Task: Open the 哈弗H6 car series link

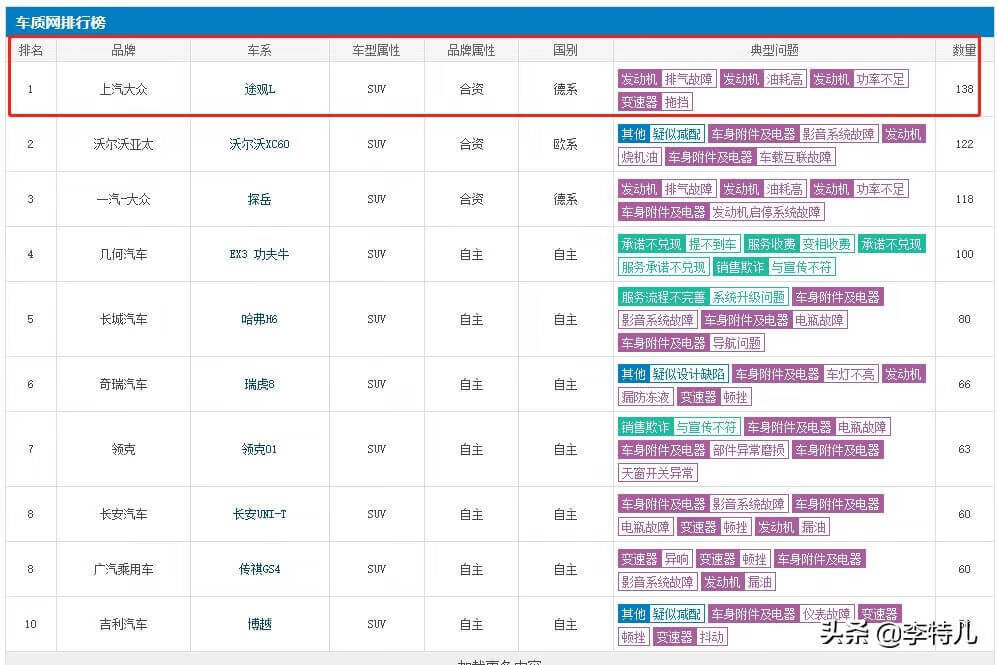Action: 259,319
